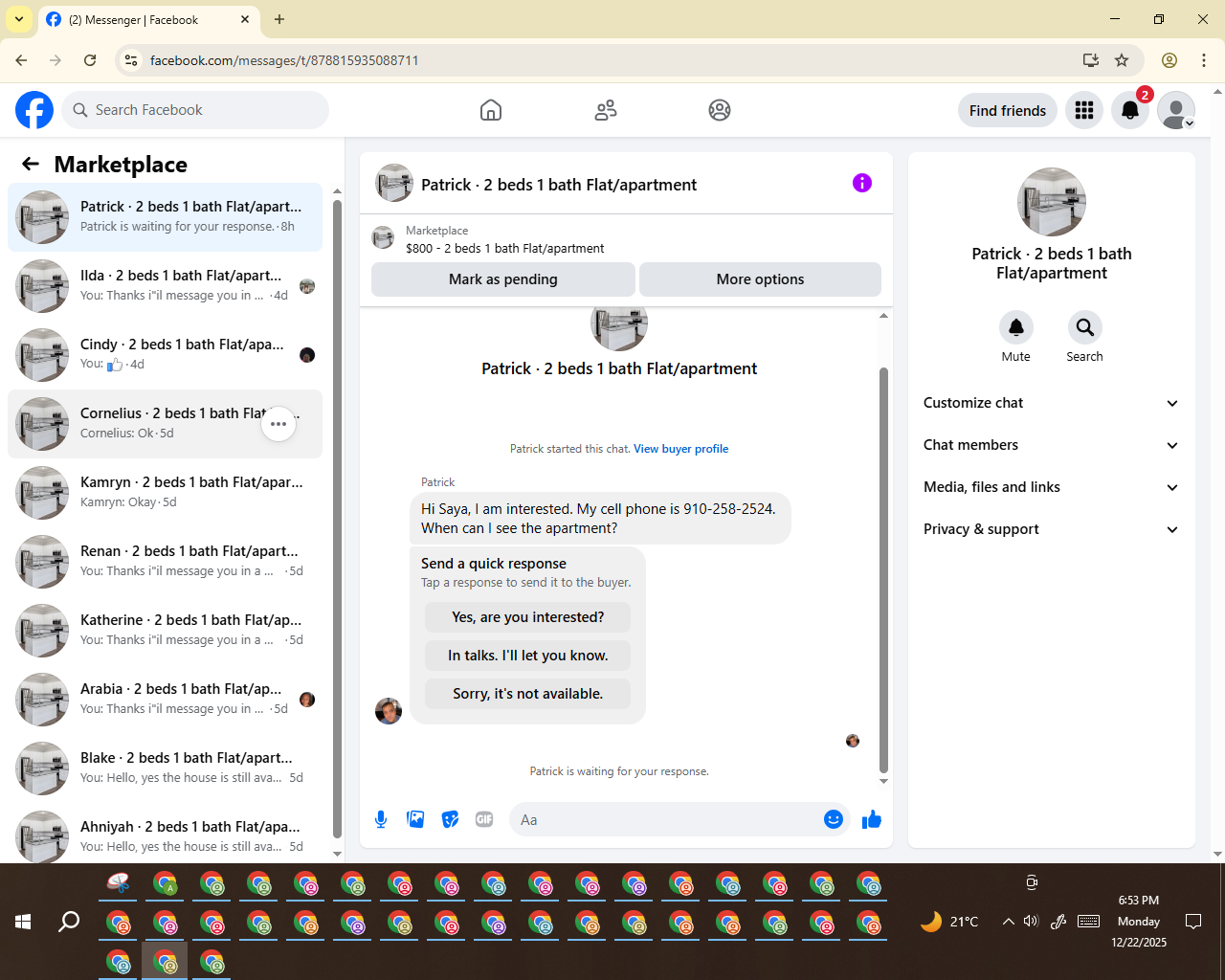Go to the Home feed icon

pyautogui.click(x=491, y=110)
